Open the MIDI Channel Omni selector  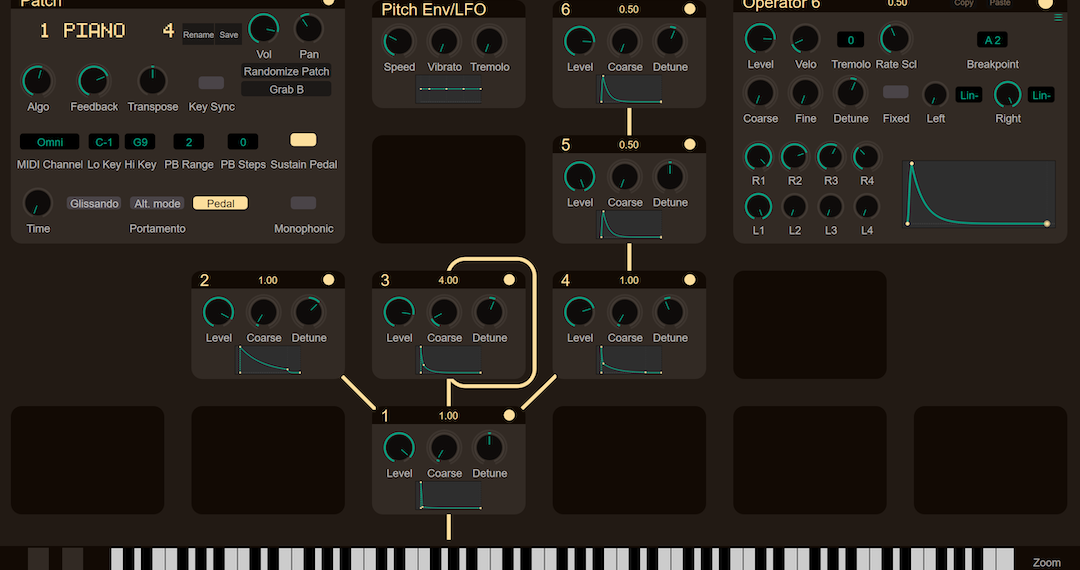[x=50, y=142]
